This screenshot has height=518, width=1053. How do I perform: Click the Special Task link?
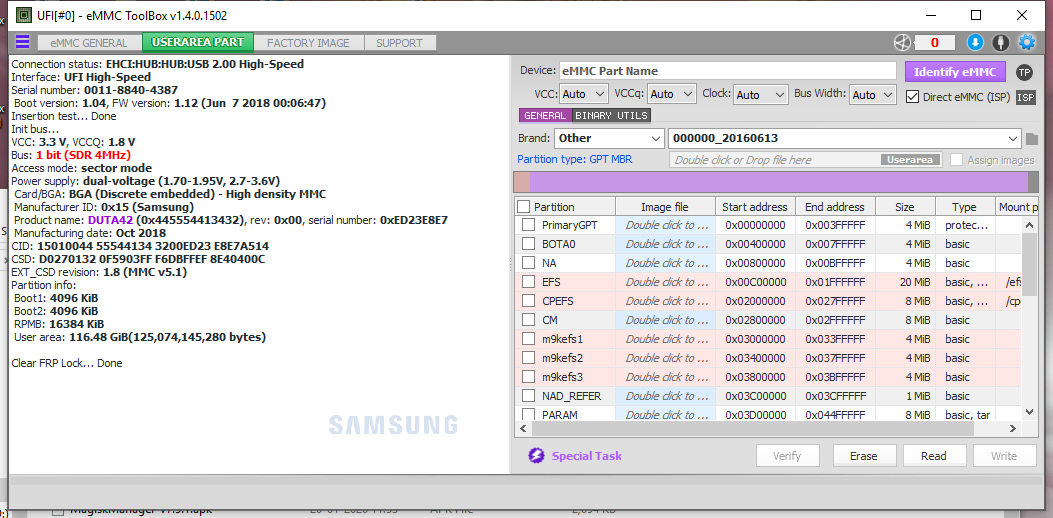tap(586, 456)
